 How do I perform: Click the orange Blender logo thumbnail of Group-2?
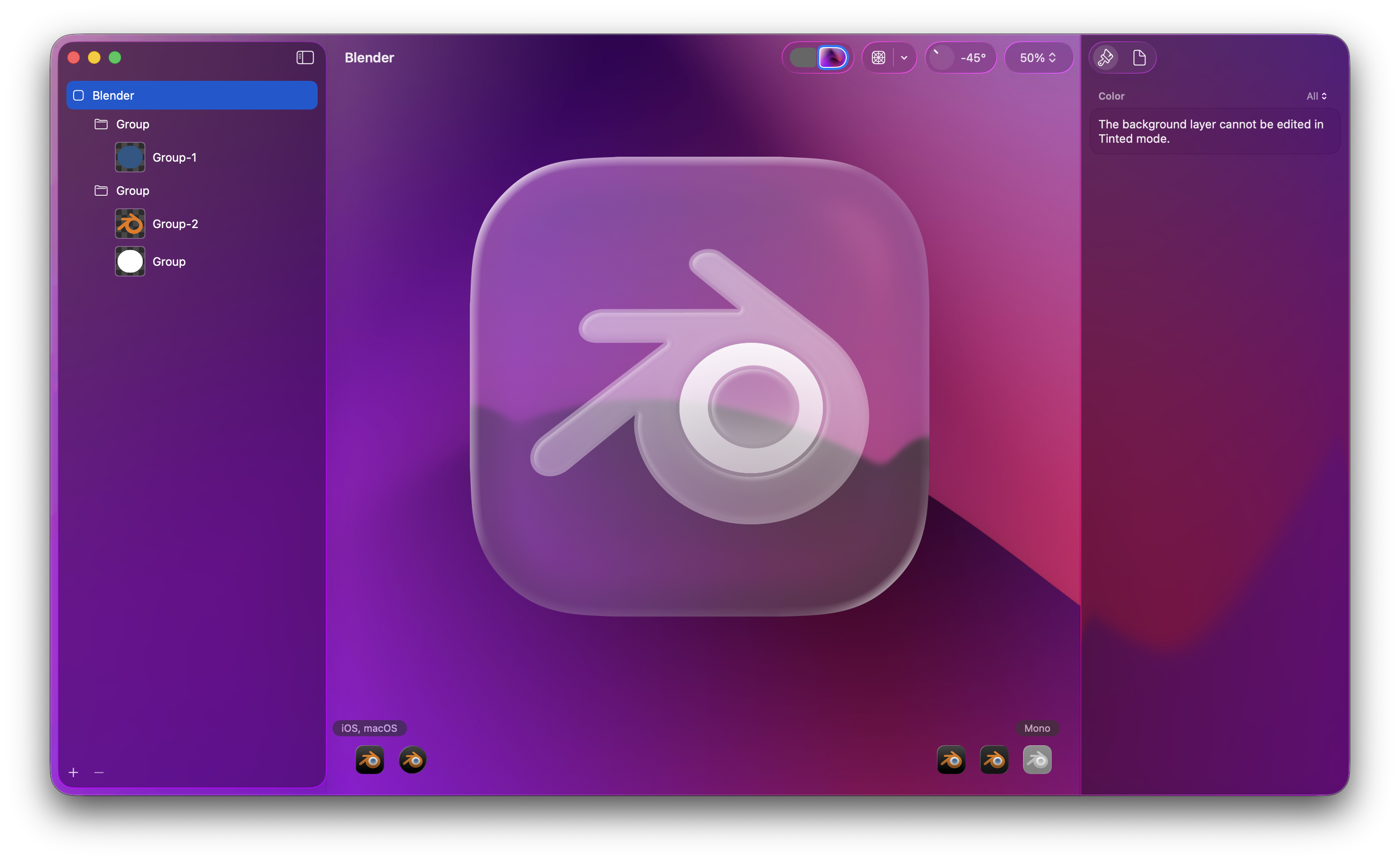coord(130,224)
